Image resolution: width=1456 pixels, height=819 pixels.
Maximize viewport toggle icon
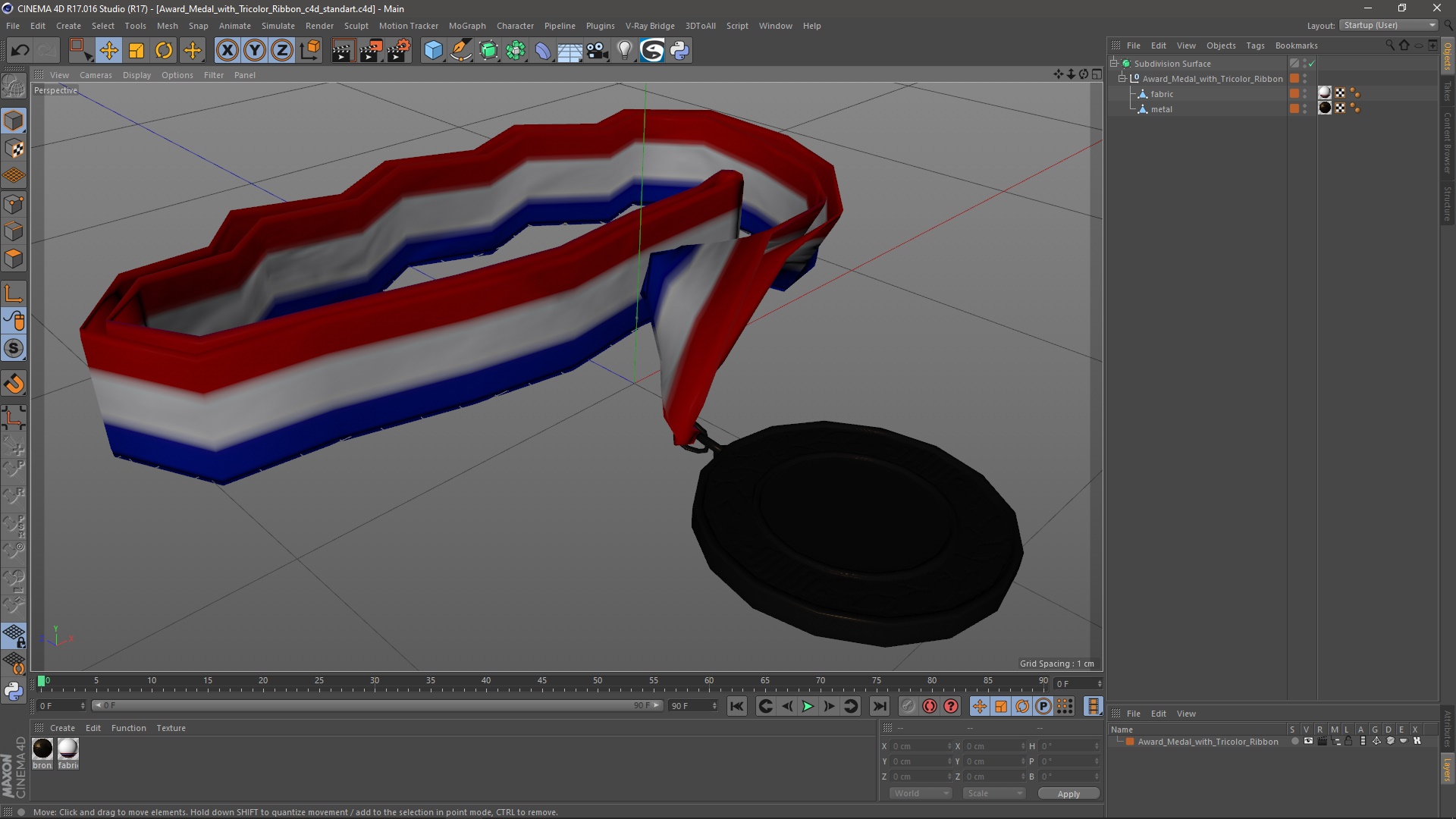tap(1097, 74)
